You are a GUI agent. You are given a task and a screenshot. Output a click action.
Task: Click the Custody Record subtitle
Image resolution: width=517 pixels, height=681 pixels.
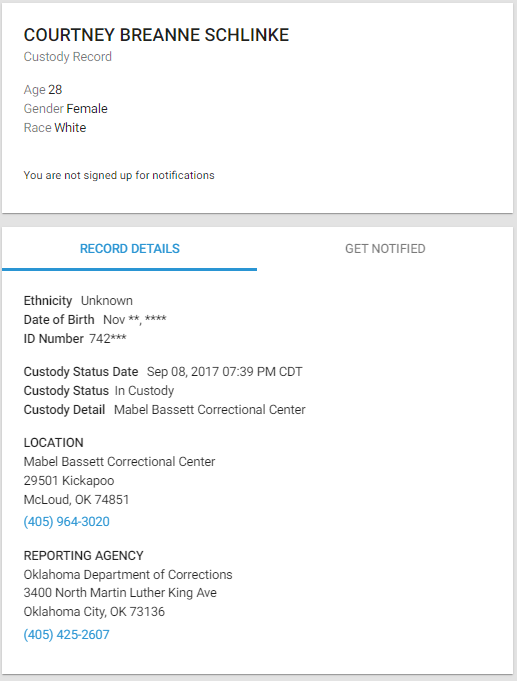(x=68, y=57)
